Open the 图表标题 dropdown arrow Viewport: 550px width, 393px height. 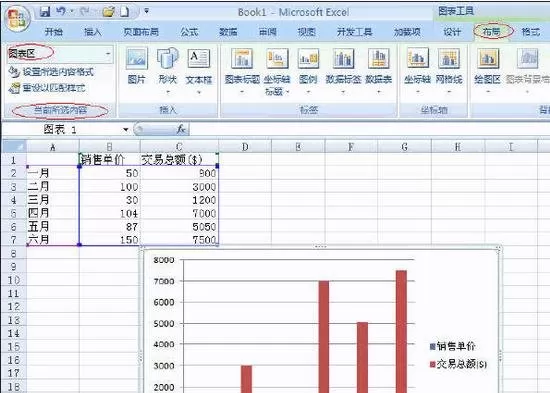pyautogui.click(x=242, y=92)
